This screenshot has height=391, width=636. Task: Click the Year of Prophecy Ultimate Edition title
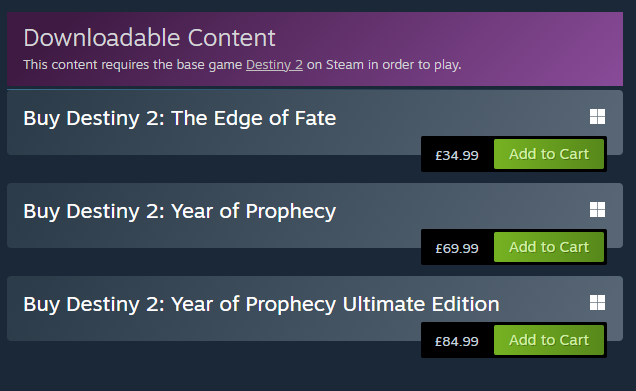(x=261, y=304)
